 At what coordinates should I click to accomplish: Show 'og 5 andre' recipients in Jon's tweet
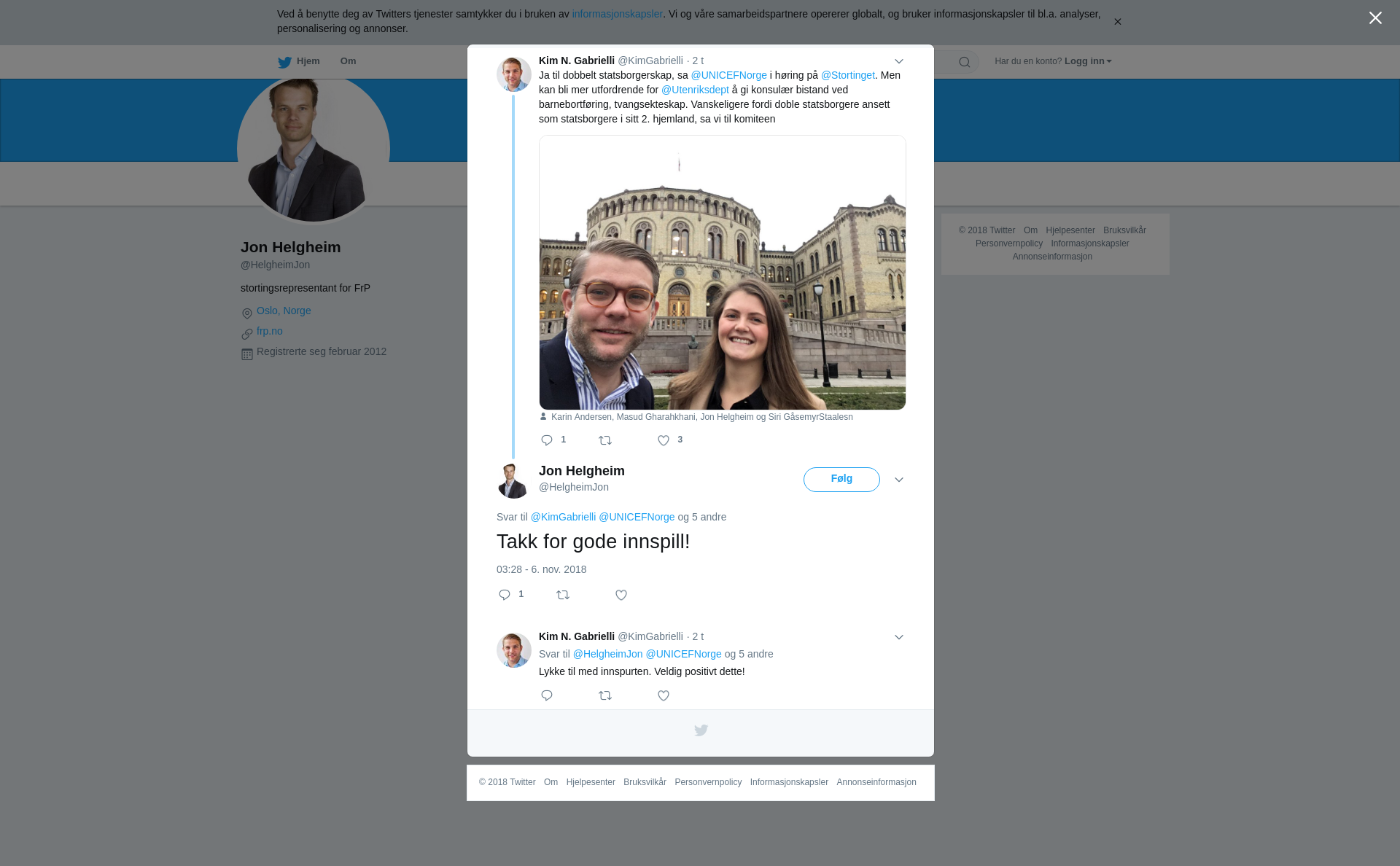pyautogui.click(x=702, y=517)
